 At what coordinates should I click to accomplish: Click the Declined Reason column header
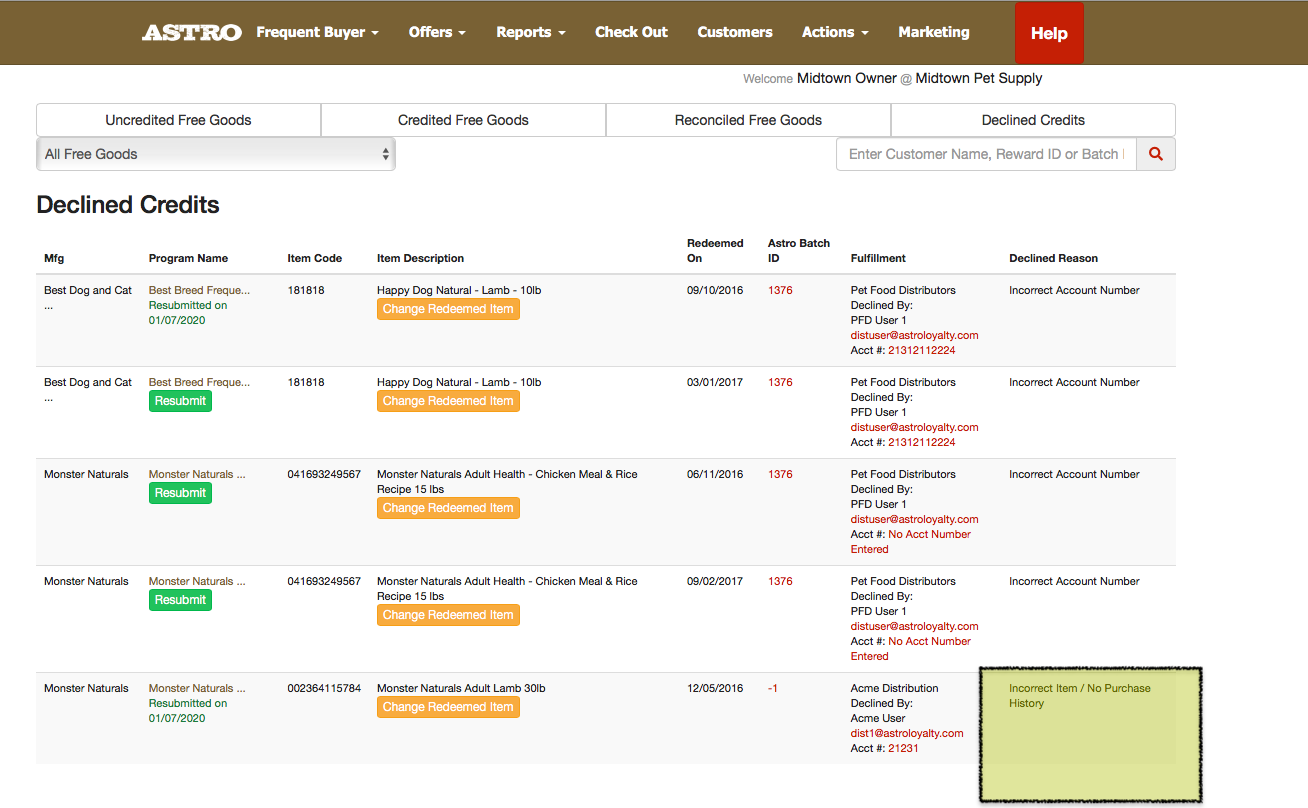(x=1053, y=258)
